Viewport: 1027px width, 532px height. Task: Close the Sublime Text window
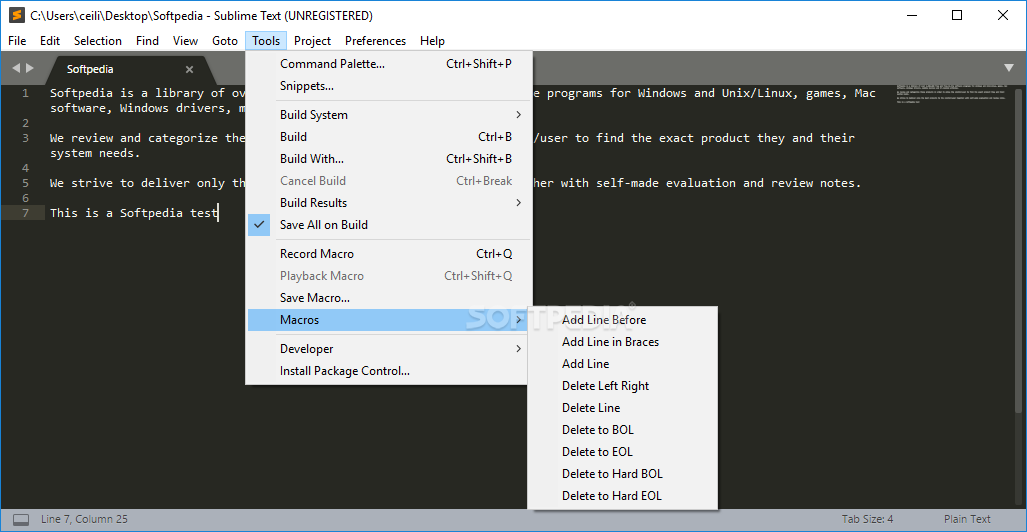click(1003, 15)
